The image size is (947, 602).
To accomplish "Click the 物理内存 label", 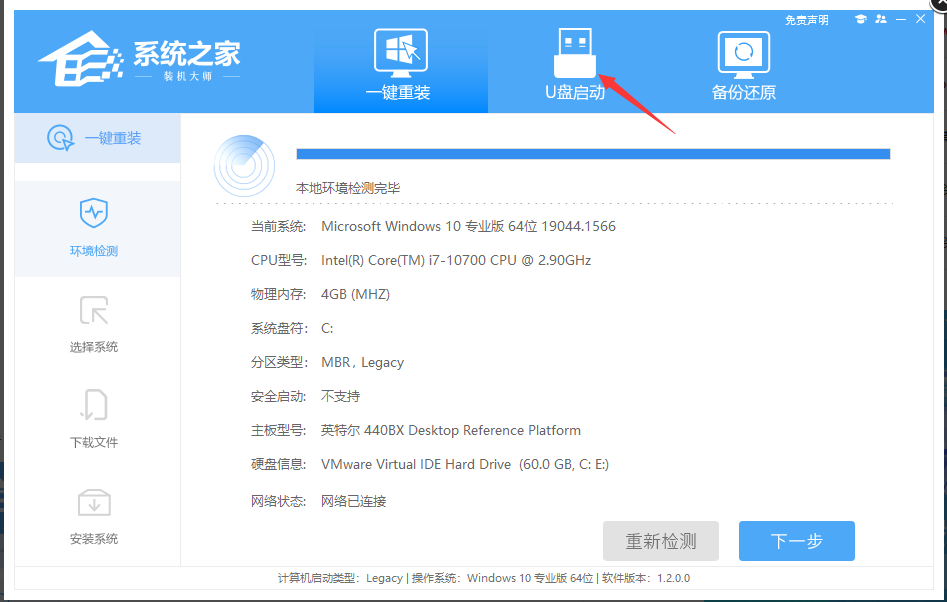I will coord(278,294).
